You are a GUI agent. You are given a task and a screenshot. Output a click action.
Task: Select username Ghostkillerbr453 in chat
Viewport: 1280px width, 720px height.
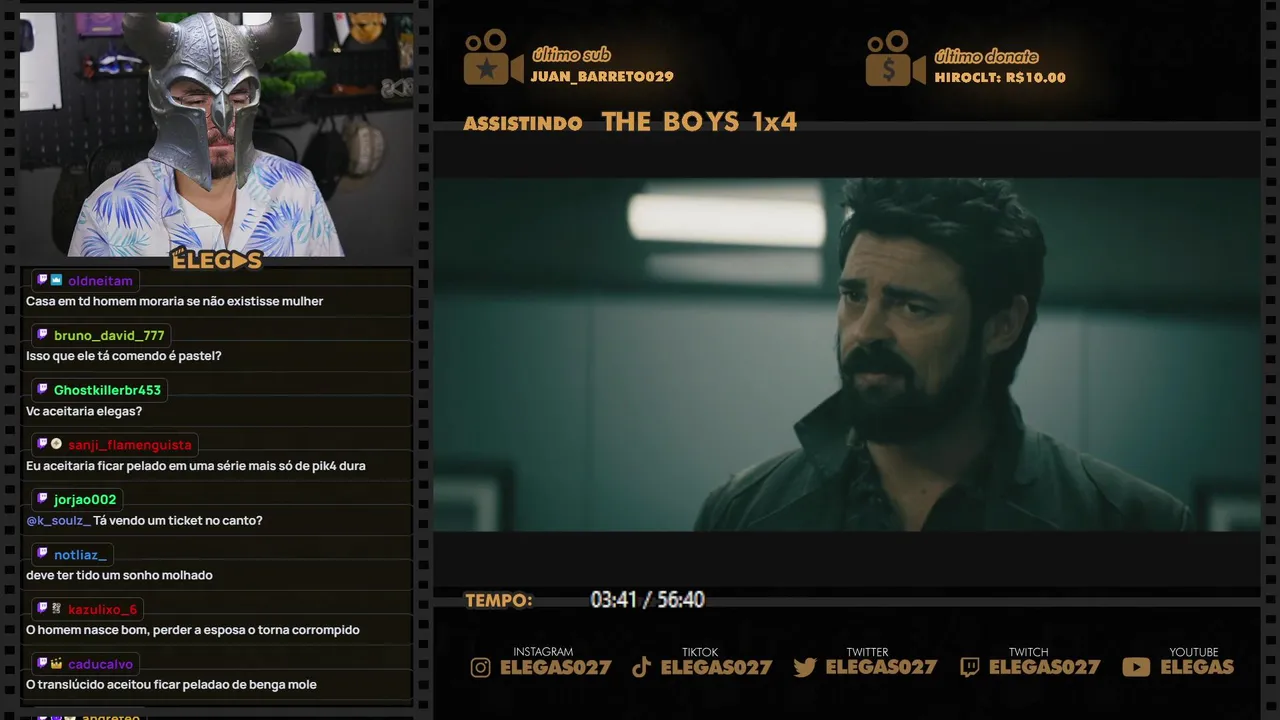click(x=107, y=390)
